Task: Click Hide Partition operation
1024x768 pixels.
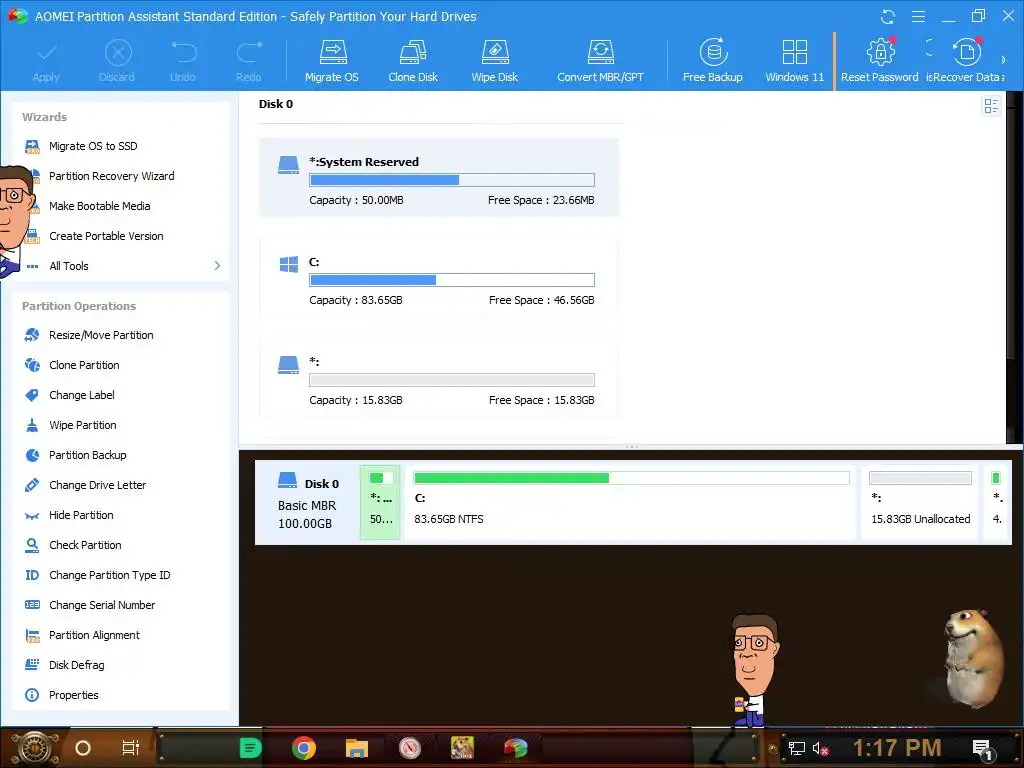Action: (x=81, y=515)
